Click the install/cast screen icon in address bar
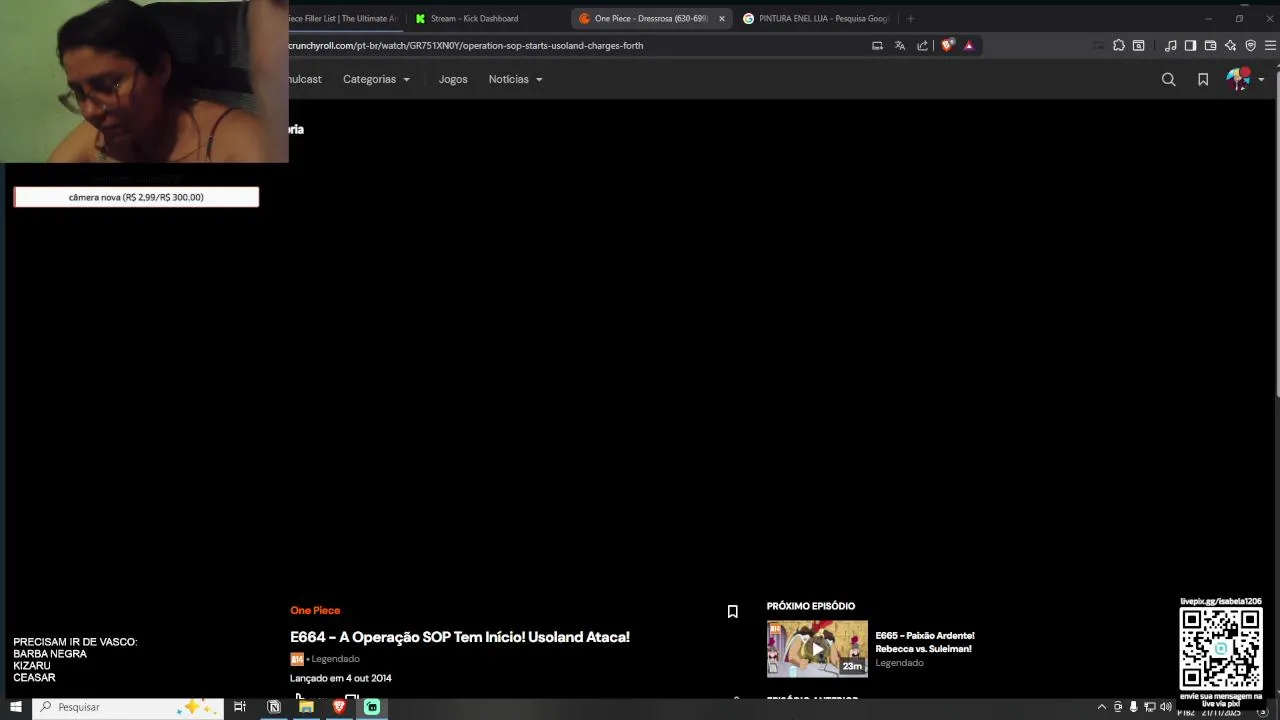Screen dimensions: 1280x720 (x=877, y=45)
